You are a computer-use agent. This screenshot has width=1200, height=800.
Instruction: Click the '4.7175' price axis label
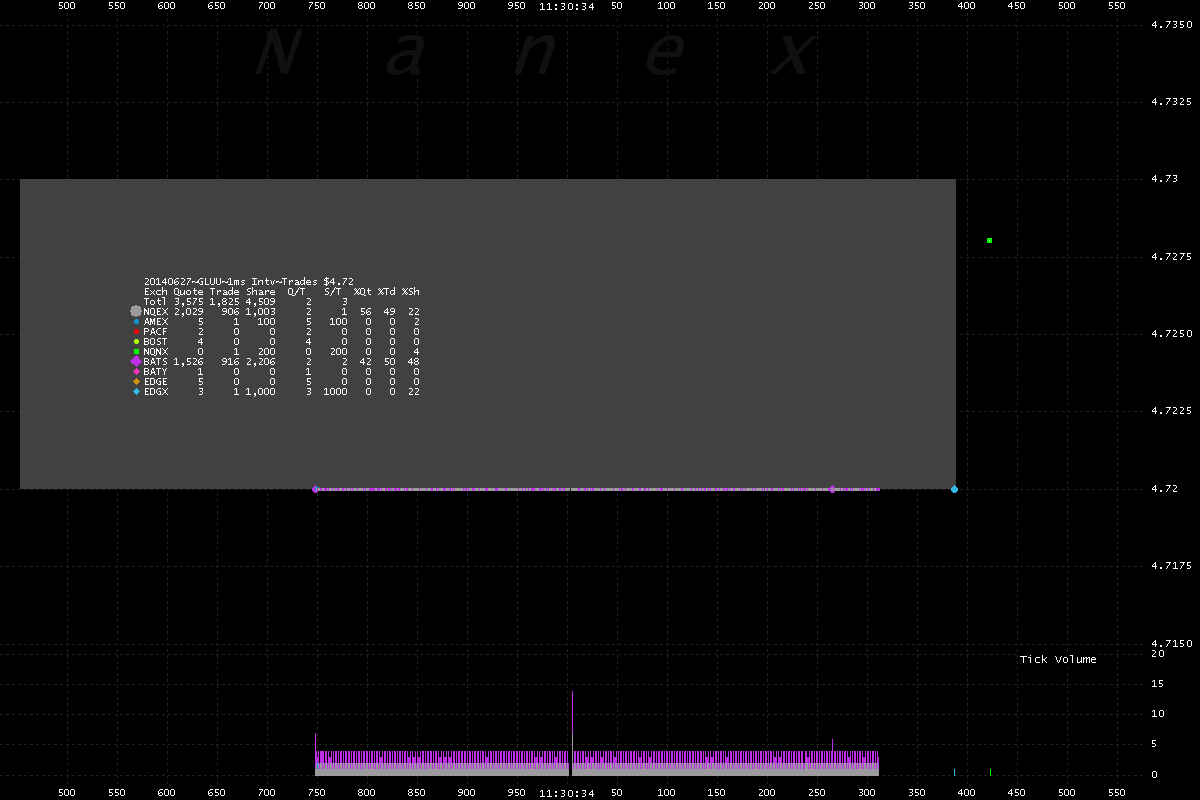(x=1172, y=566)
